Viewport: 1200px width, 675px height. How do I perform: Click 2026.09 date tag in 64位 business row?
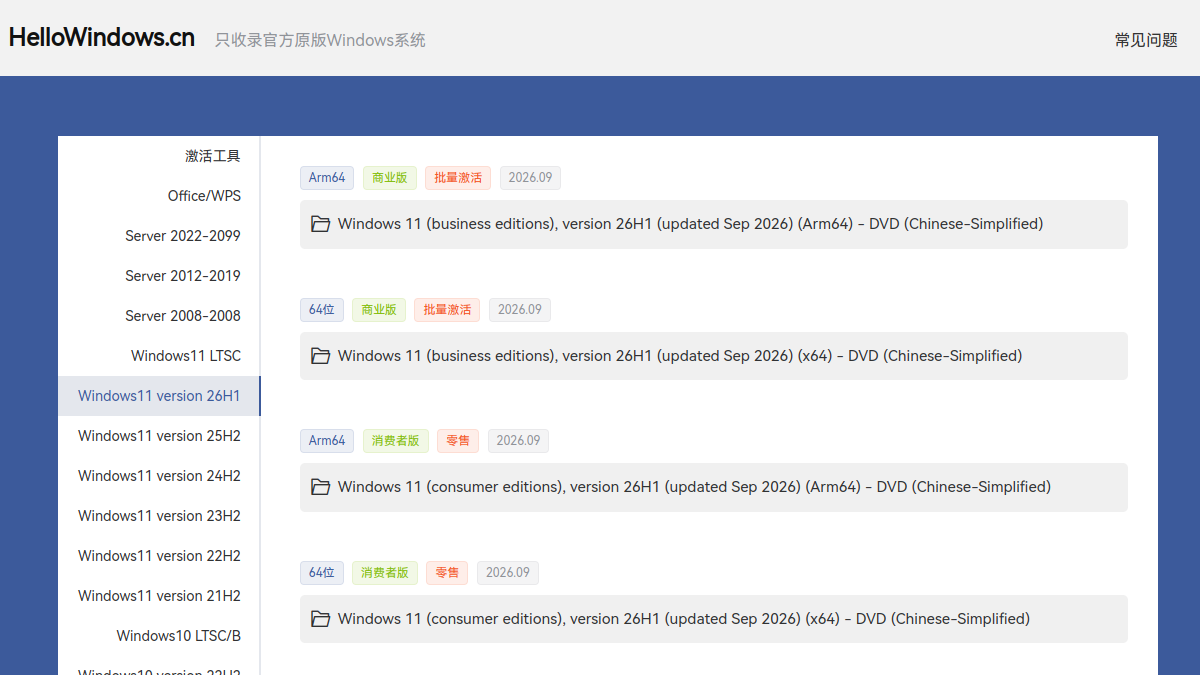pos(520,310)
